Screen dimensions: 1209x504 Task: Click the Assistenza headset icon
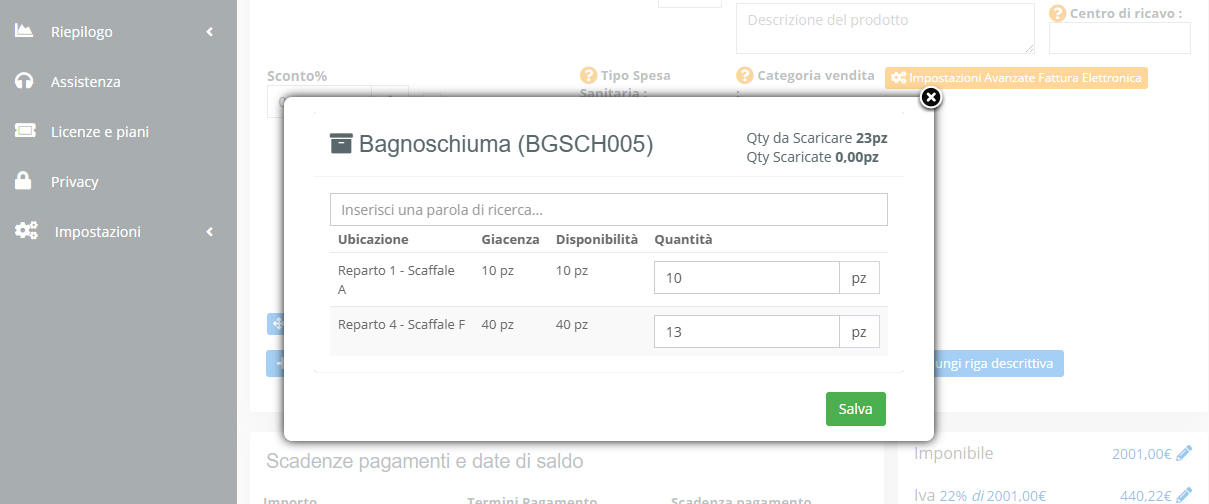(25, 81)
